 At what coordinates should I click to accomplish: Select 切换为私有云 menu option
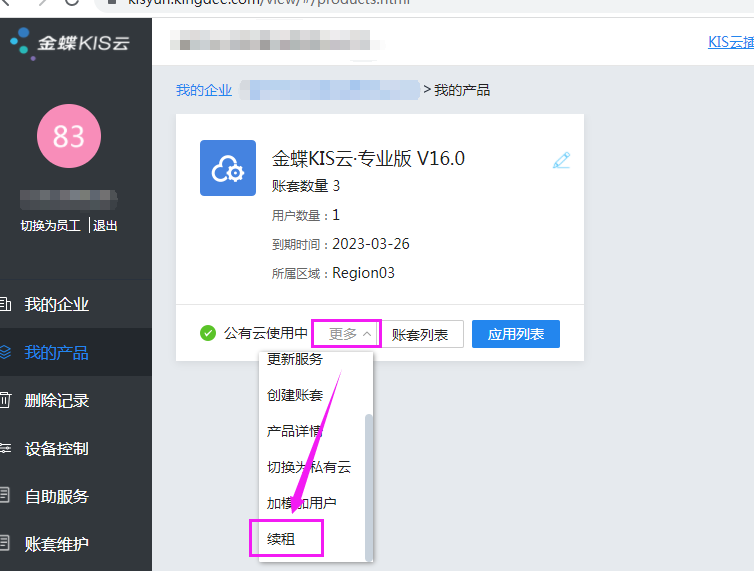click(309, 467)
